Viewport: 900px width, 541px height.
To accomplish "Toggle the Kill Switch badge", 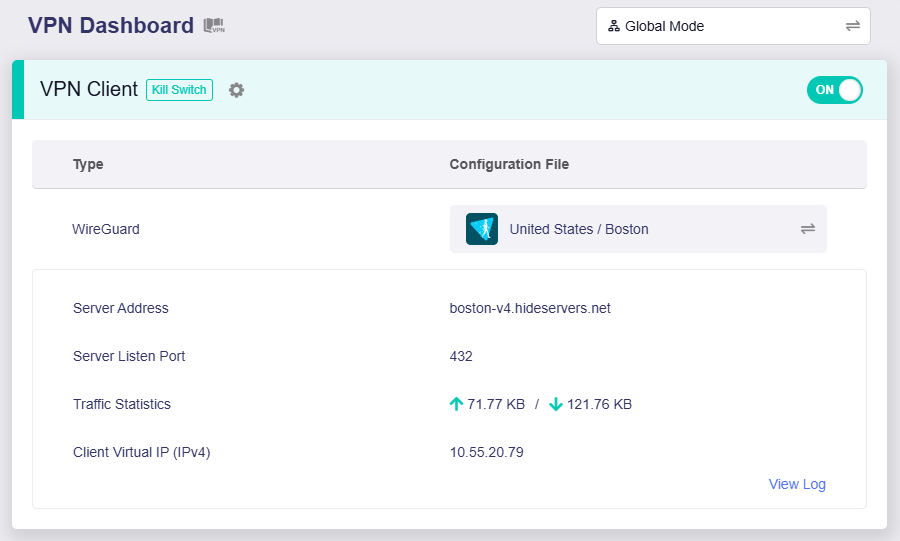I will tap(179, 90).
